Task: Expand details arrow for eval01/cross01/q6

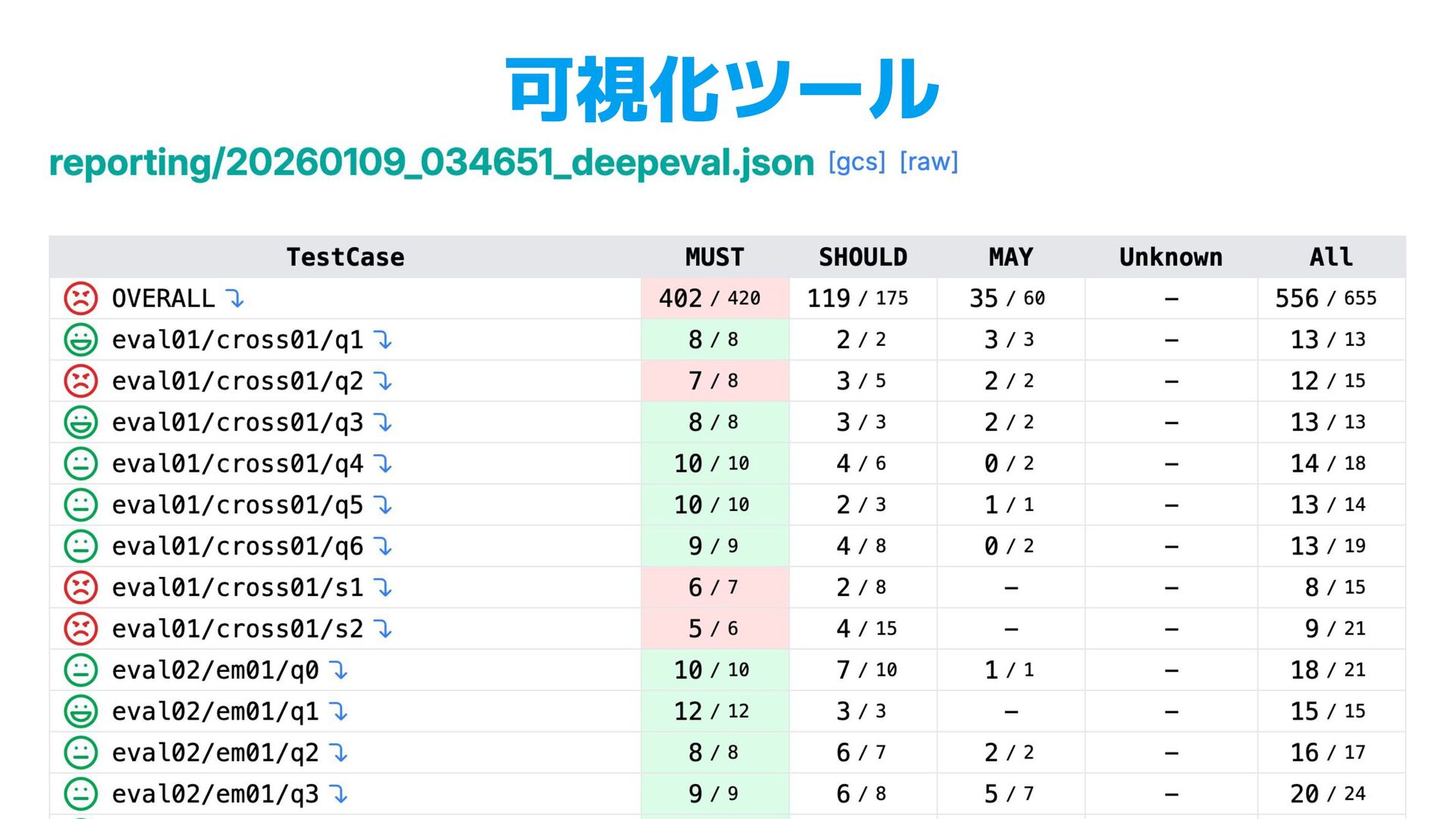Action: click(x=384, y=547)
